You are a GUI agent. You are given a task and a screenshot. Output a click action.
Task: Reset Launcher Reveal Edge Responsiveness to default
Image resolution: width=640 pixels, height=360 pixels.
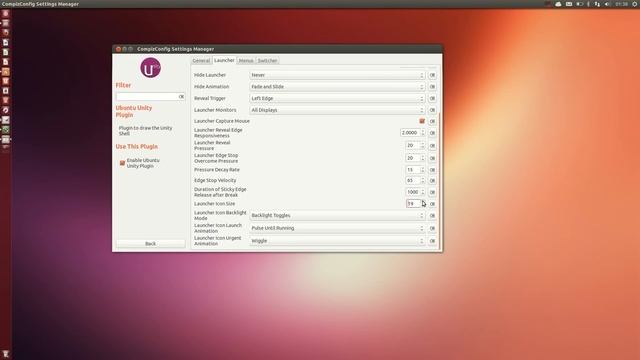432,133
